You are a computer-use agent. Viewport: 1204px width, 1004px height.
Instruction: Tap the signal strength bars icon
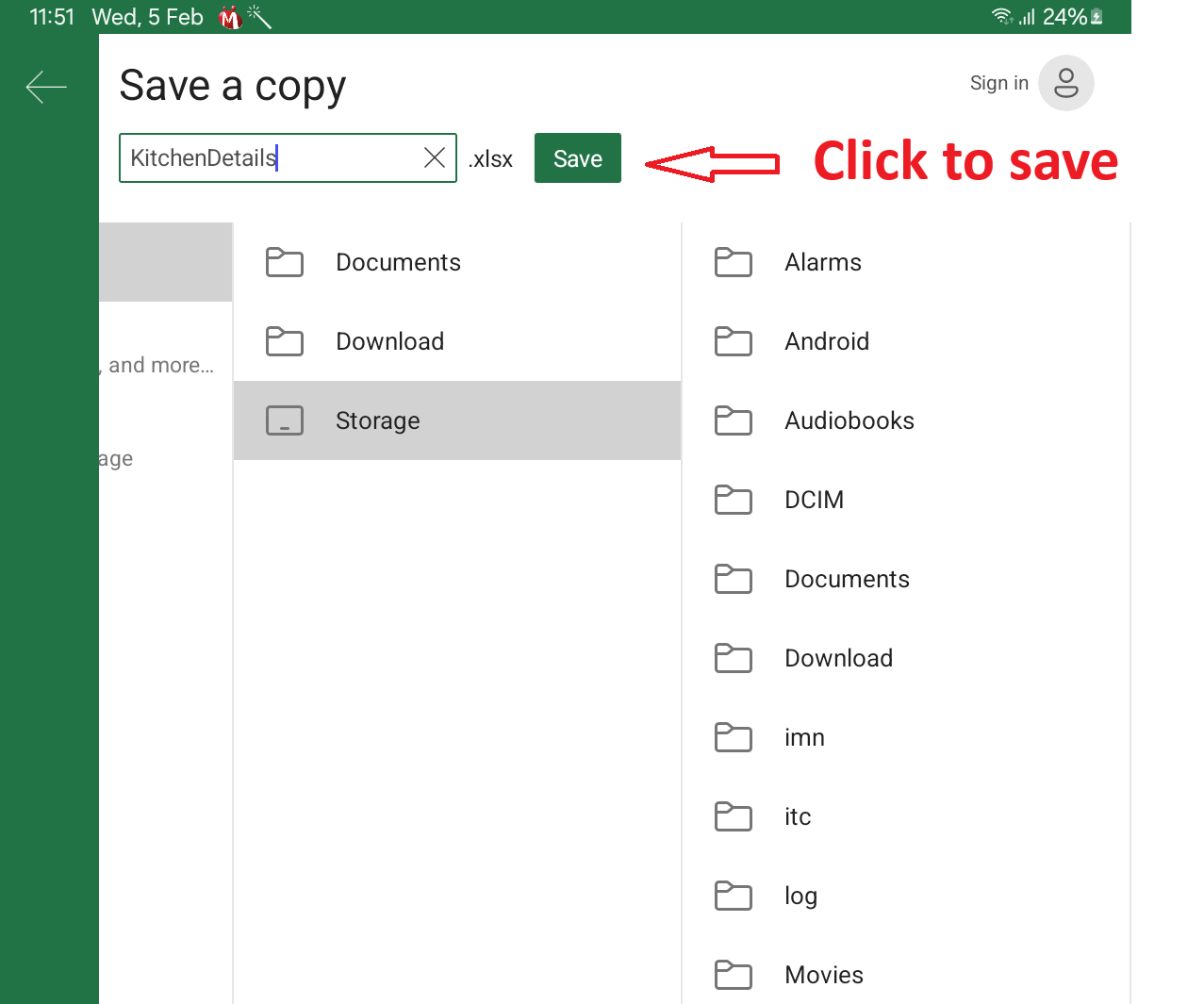pos(1027,16)
